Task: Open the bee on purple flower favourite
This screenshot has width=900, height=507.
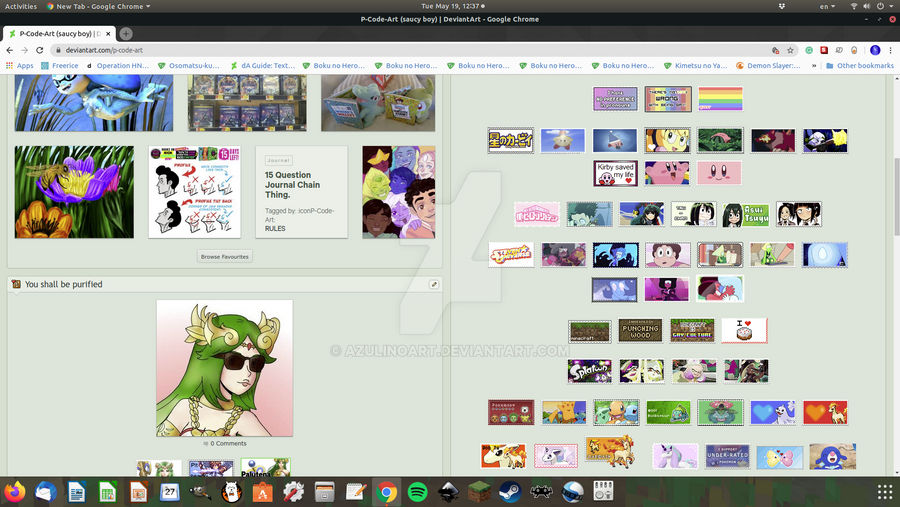Action: [x=74, y=192]
